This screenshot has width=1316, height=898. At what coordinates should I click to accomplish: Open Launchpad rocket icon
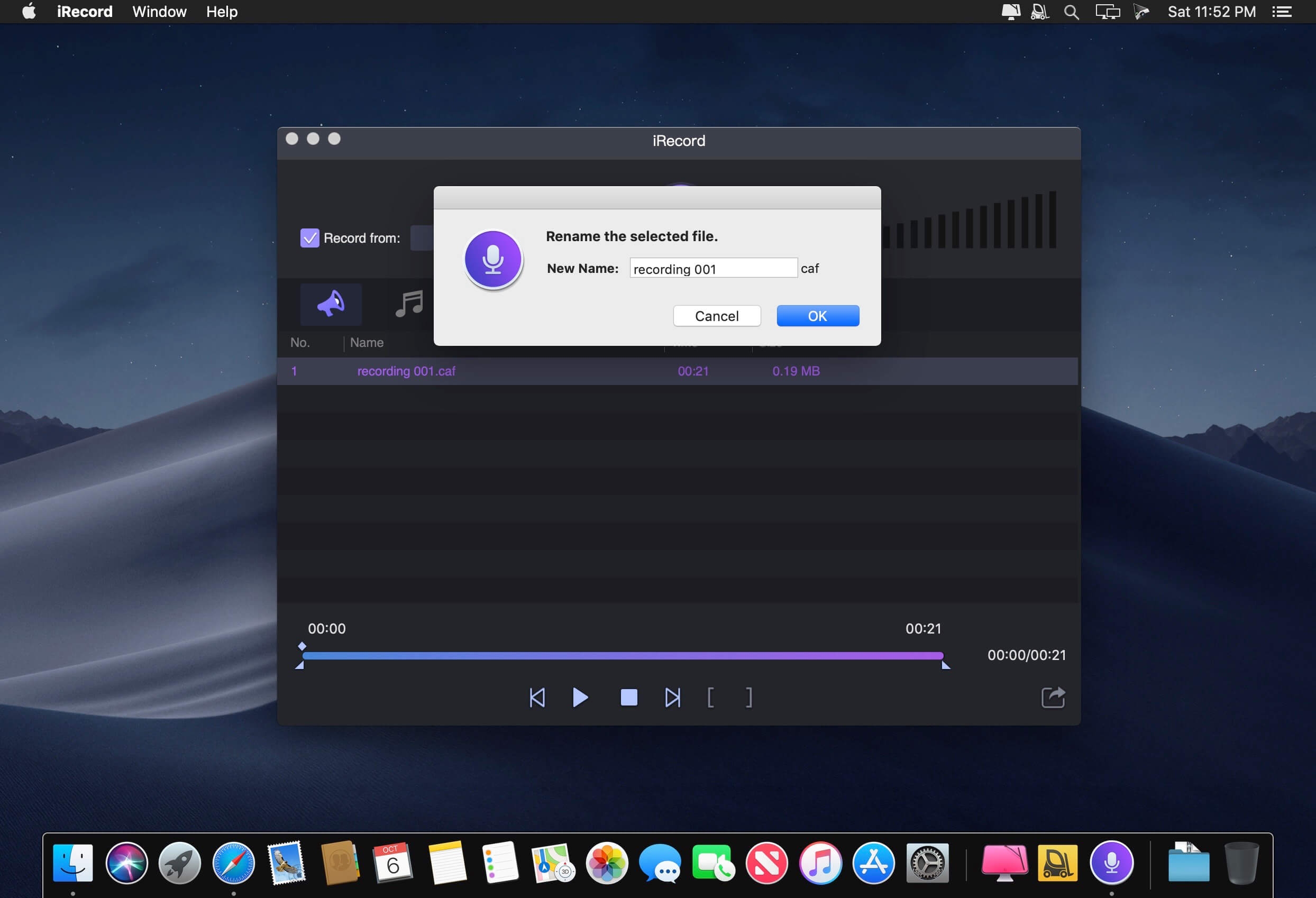(x=179, y=863)
